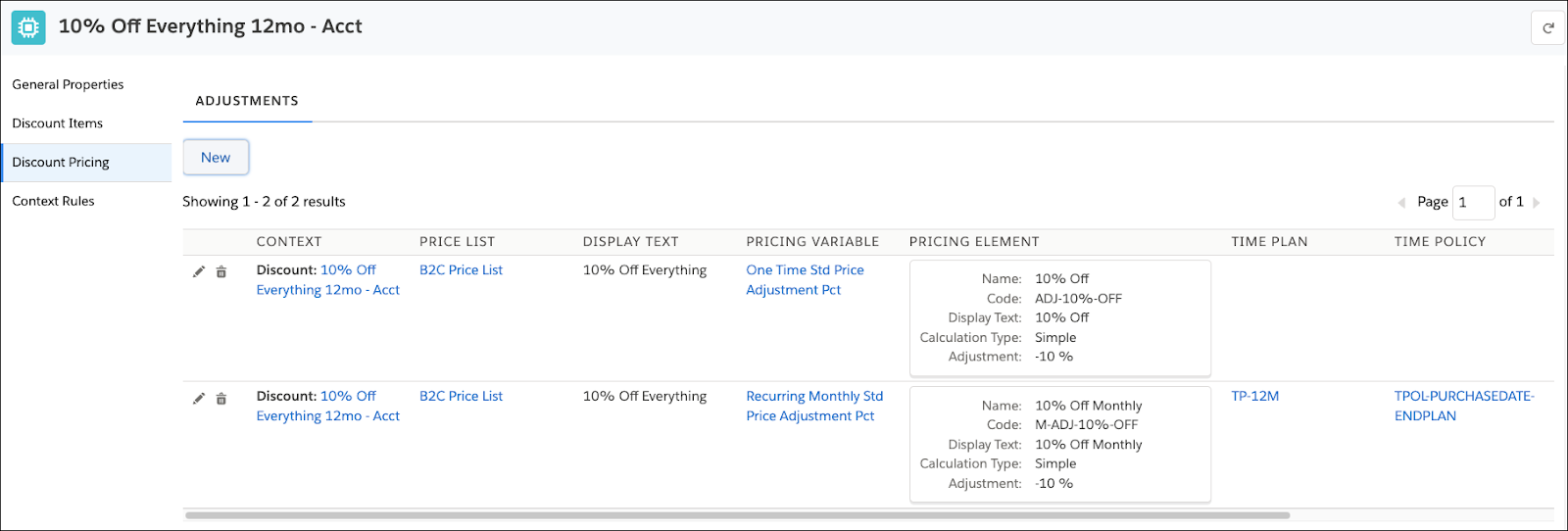
Task: Edit the Recurring Monthly adjustment row
Action: tap(199, 398)
